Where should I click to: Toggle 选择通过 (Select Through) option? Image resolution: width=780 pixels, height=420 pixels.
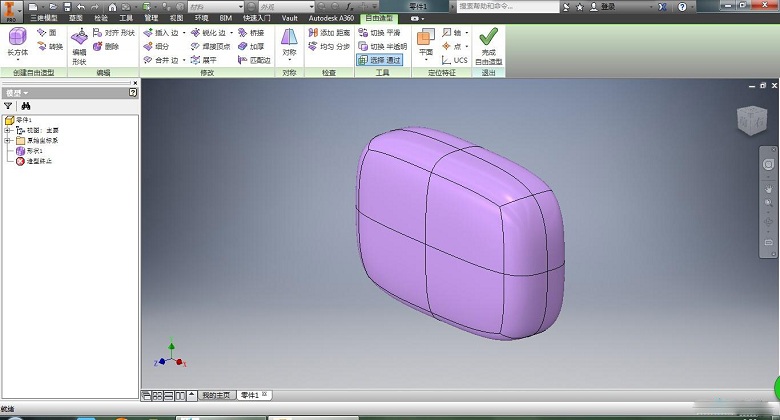click(379, 60)
